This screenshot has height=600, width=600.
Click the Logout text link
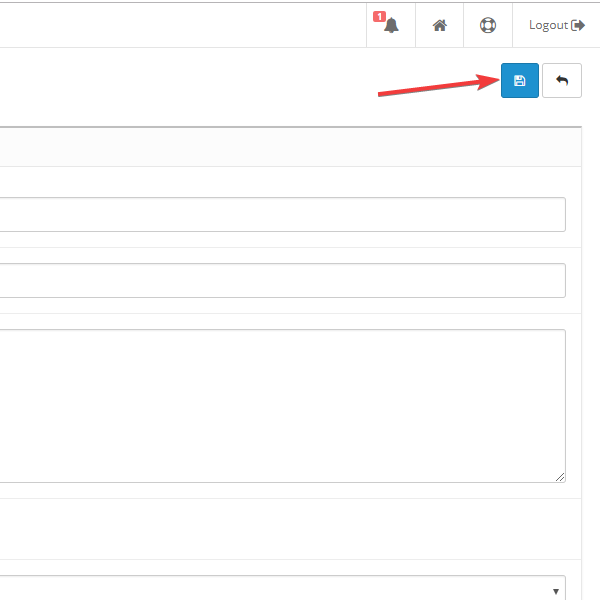point(548,26)
